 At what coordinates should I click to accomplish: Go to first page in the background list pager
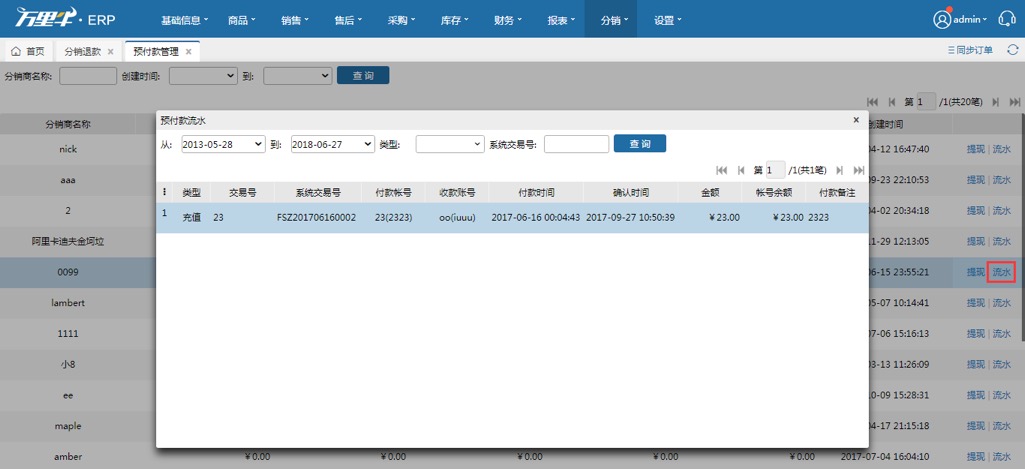tap(872, 102)
